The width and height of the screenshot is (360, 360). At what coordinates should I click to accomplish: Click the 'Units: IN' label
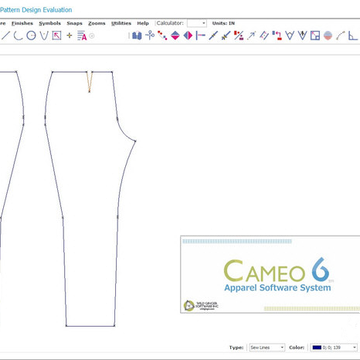(224, 23)
